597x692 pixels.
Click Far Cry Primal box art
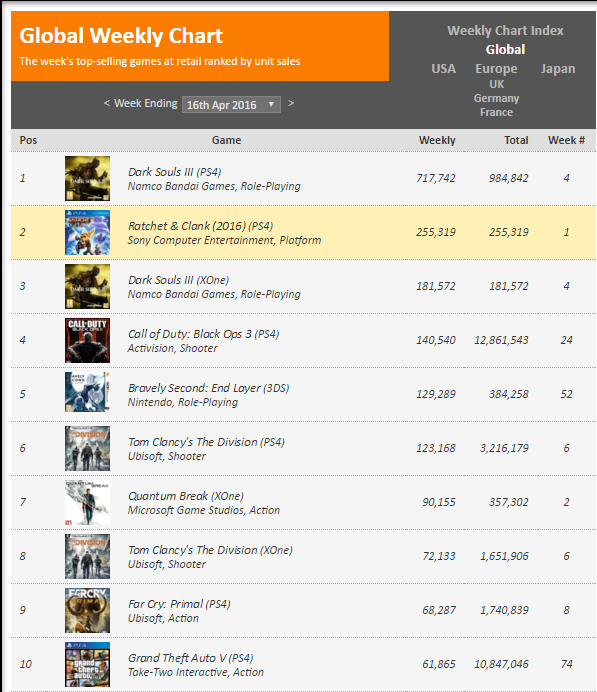(87, 611)
